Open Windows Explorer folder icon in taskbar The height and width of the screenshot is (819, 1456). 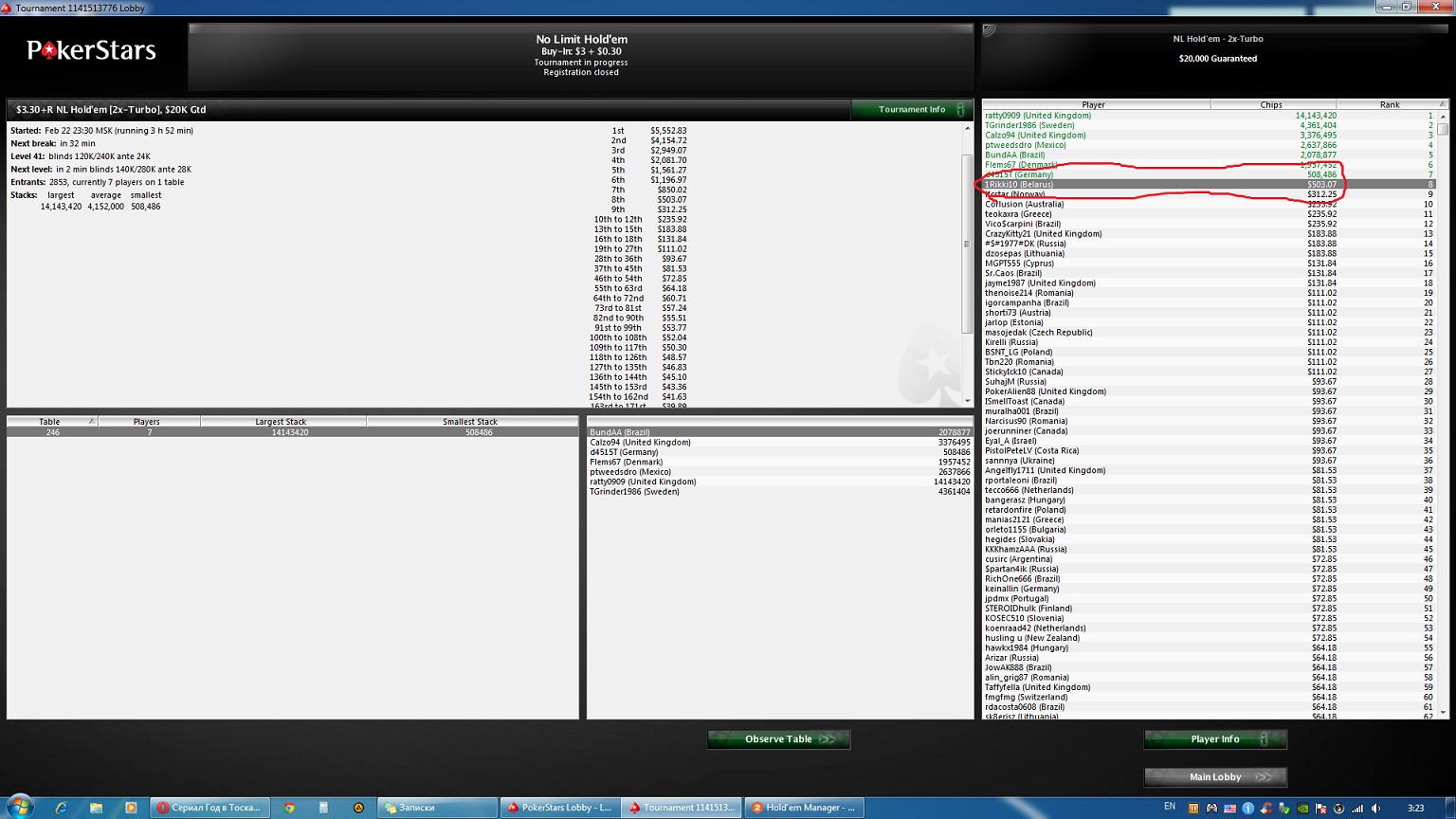pyautogui.click(x=96, y=808)
